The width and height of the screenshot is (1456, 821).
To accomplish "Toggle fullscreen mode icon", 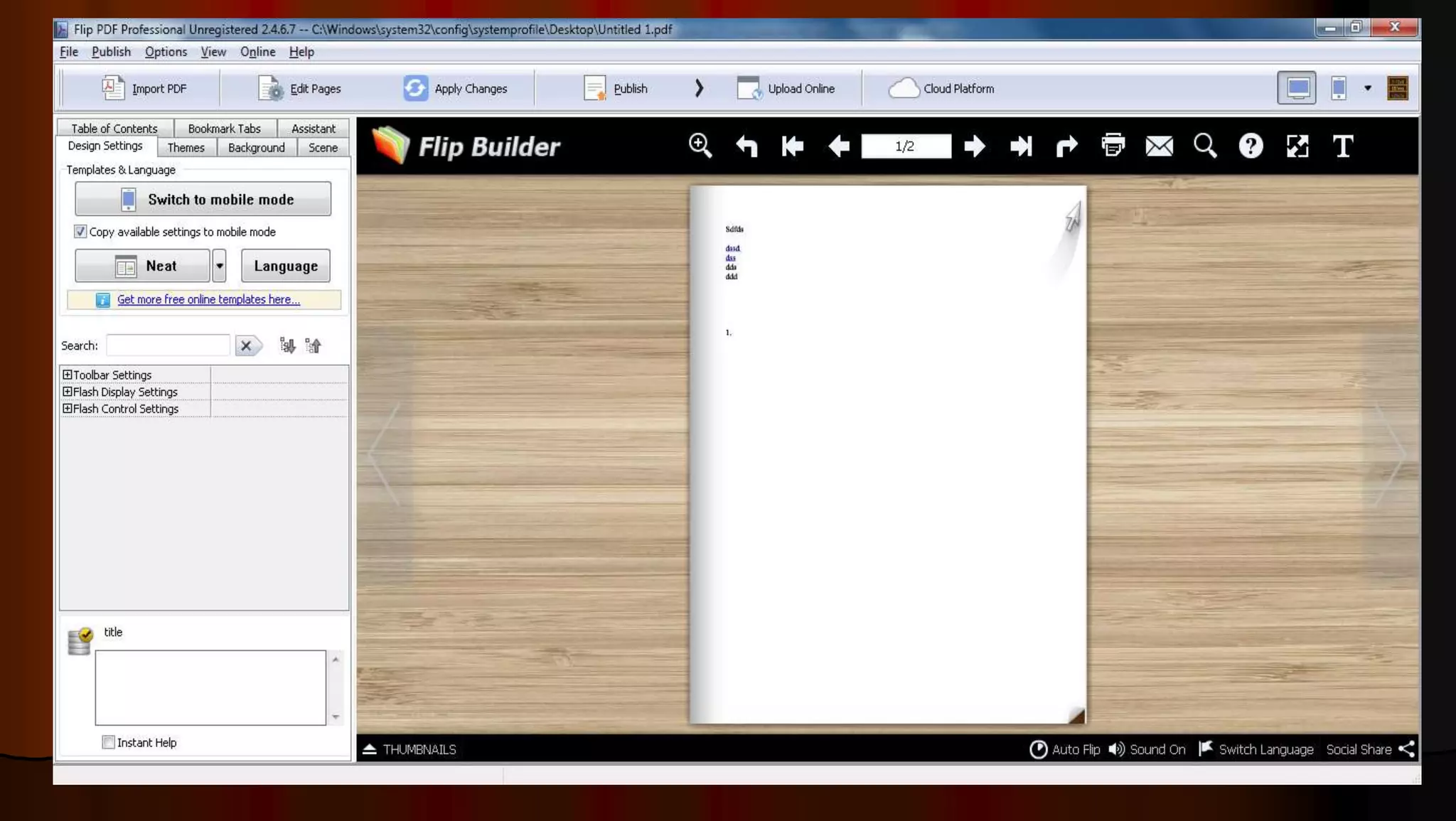I will click(x=1297, y=146).
